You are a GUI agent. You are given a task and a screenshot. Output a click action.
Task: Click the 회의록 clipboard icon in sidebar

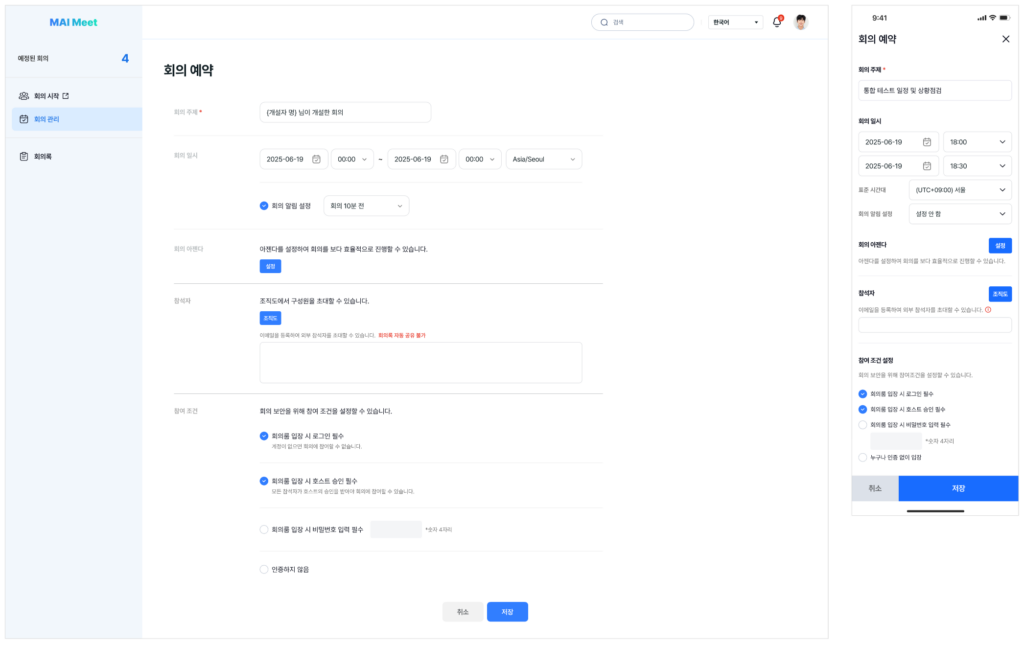24,157
